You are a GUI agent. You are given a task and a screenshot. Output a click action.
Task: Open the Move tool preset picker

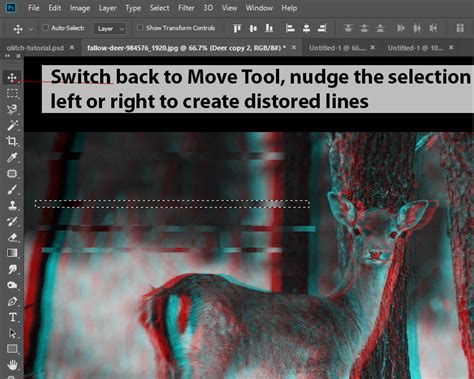click(x=31, y=29)
